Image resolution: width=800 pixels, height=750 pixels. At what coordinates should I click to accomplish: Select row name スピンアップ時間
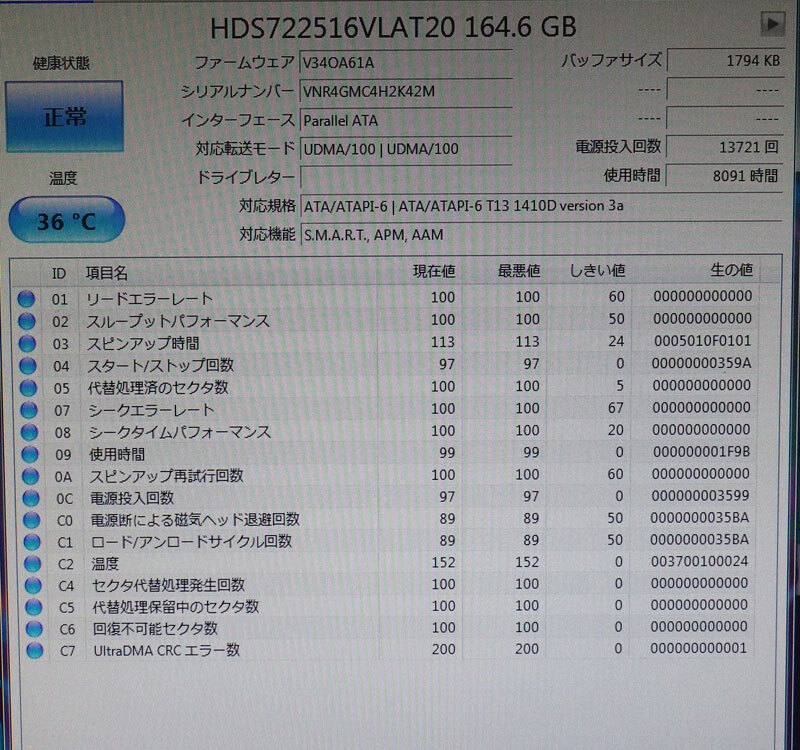point(143,343)
